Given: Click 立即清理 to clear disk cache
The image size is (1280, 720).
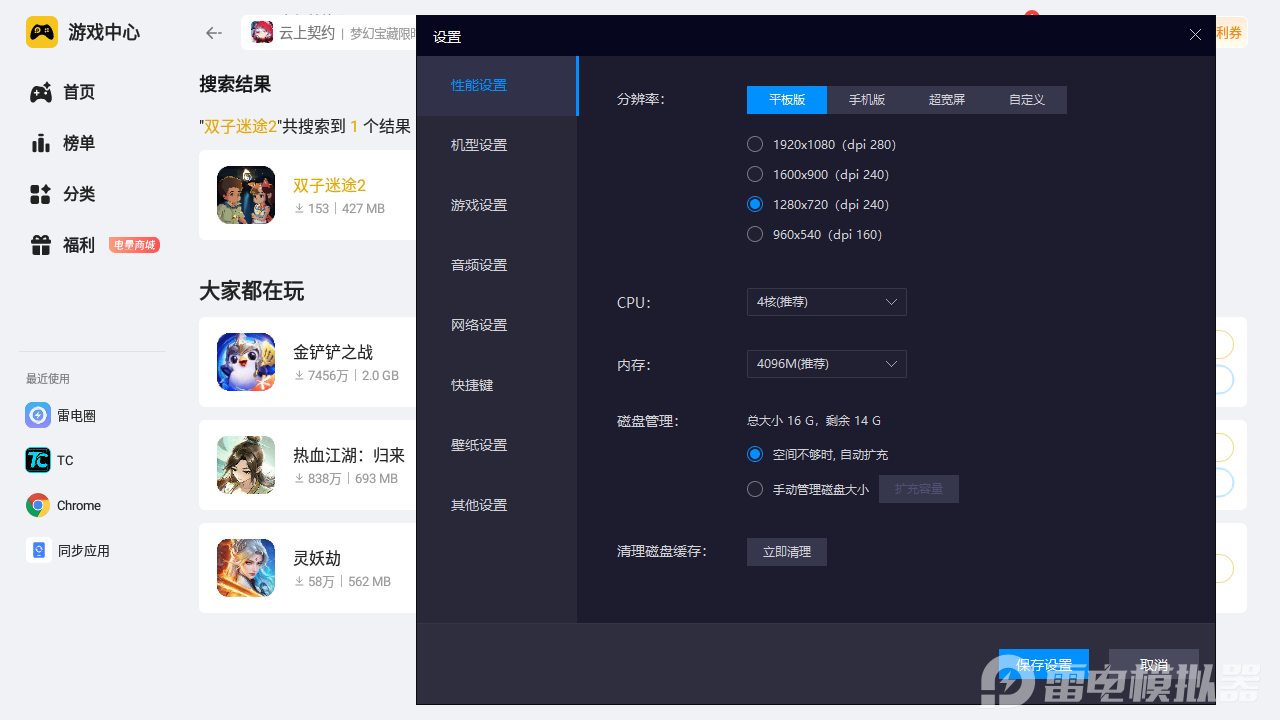Looking at the screenshot, I should pos(787,552).
